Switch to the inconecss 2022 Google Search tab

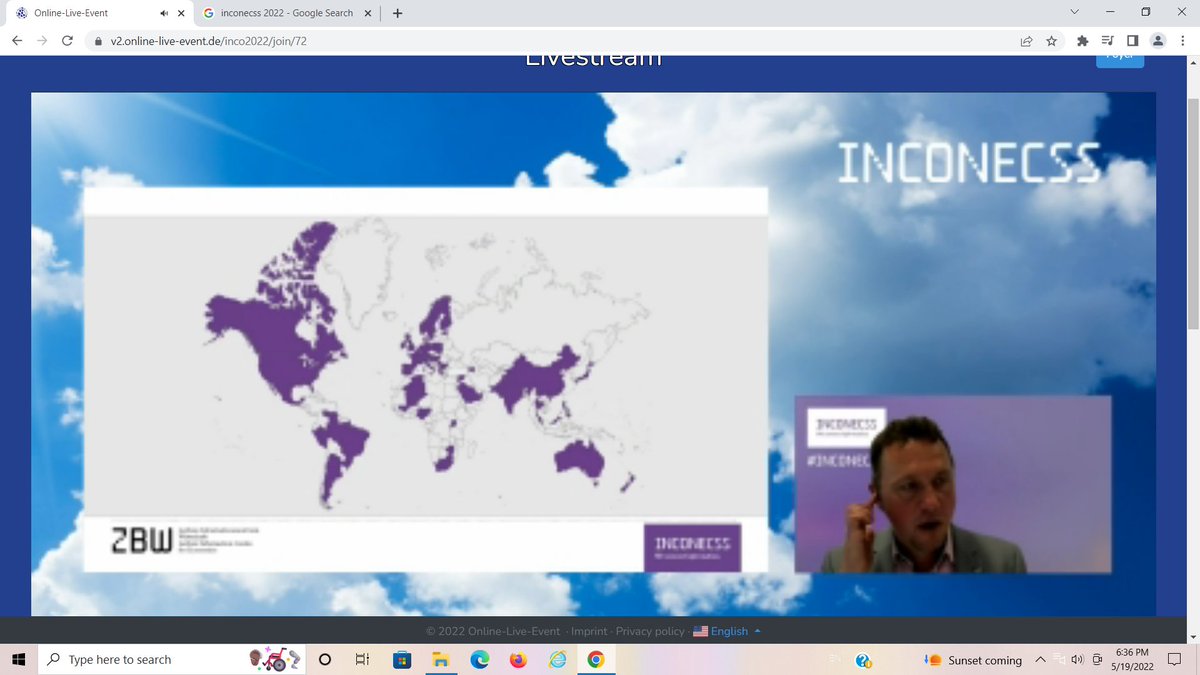(287, 13)
